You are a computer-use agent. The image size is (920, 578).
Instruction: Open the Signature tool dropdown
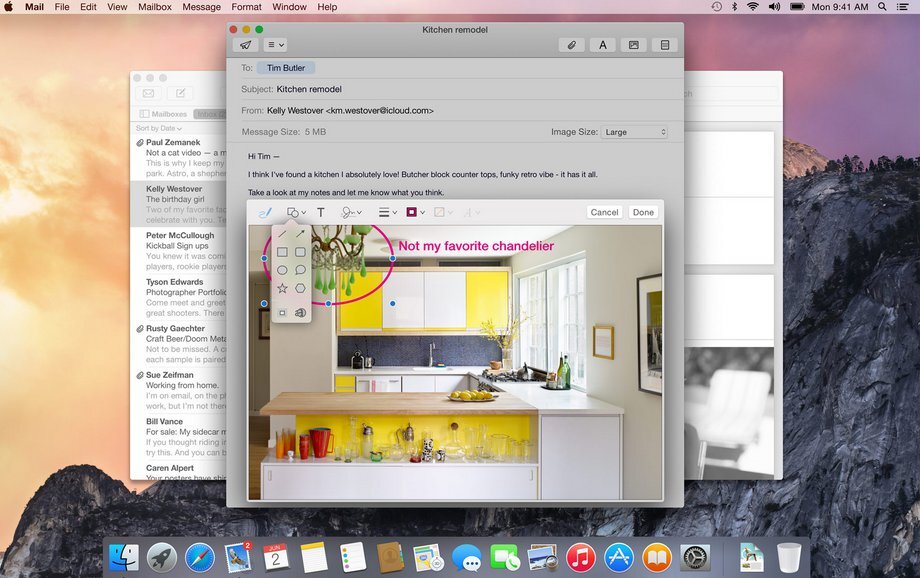pos(353,212)
